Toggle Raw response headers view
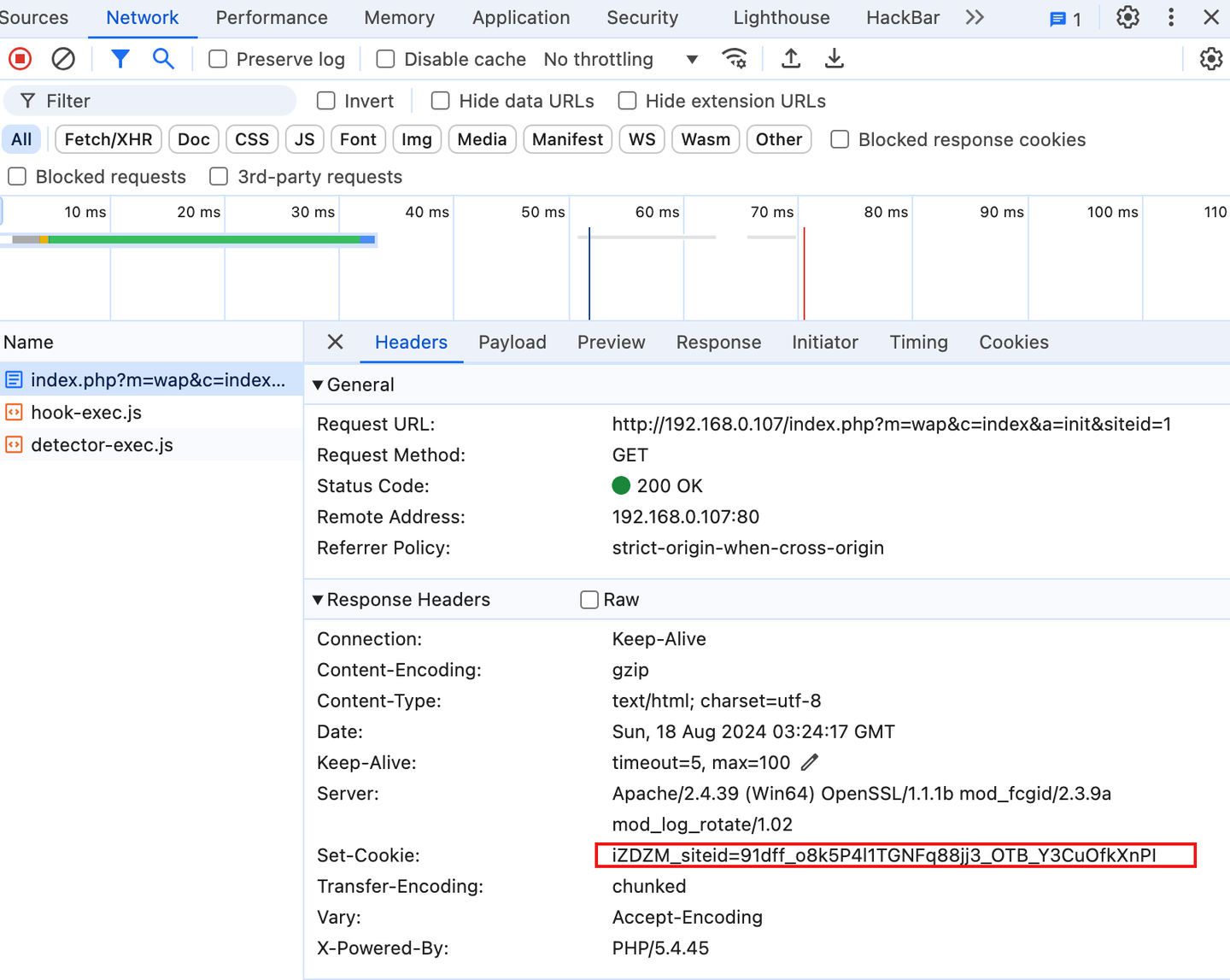The image size is (1230, 980). [x=589, y=599]
